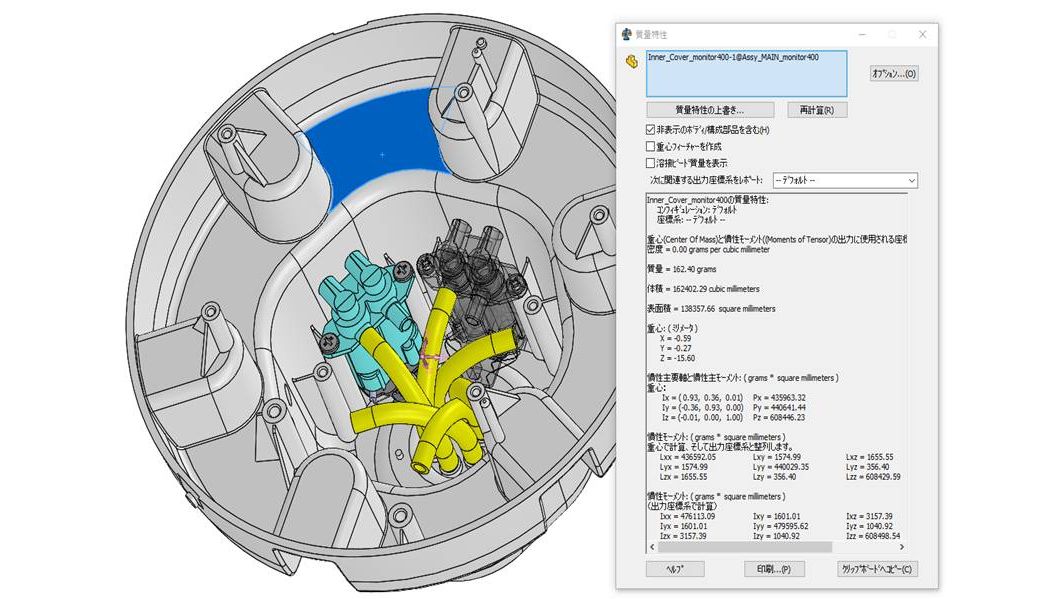The image size is (1064, 599).
Task: Click the 再計算(R) recalculate button
Action: tap(816, 110)
